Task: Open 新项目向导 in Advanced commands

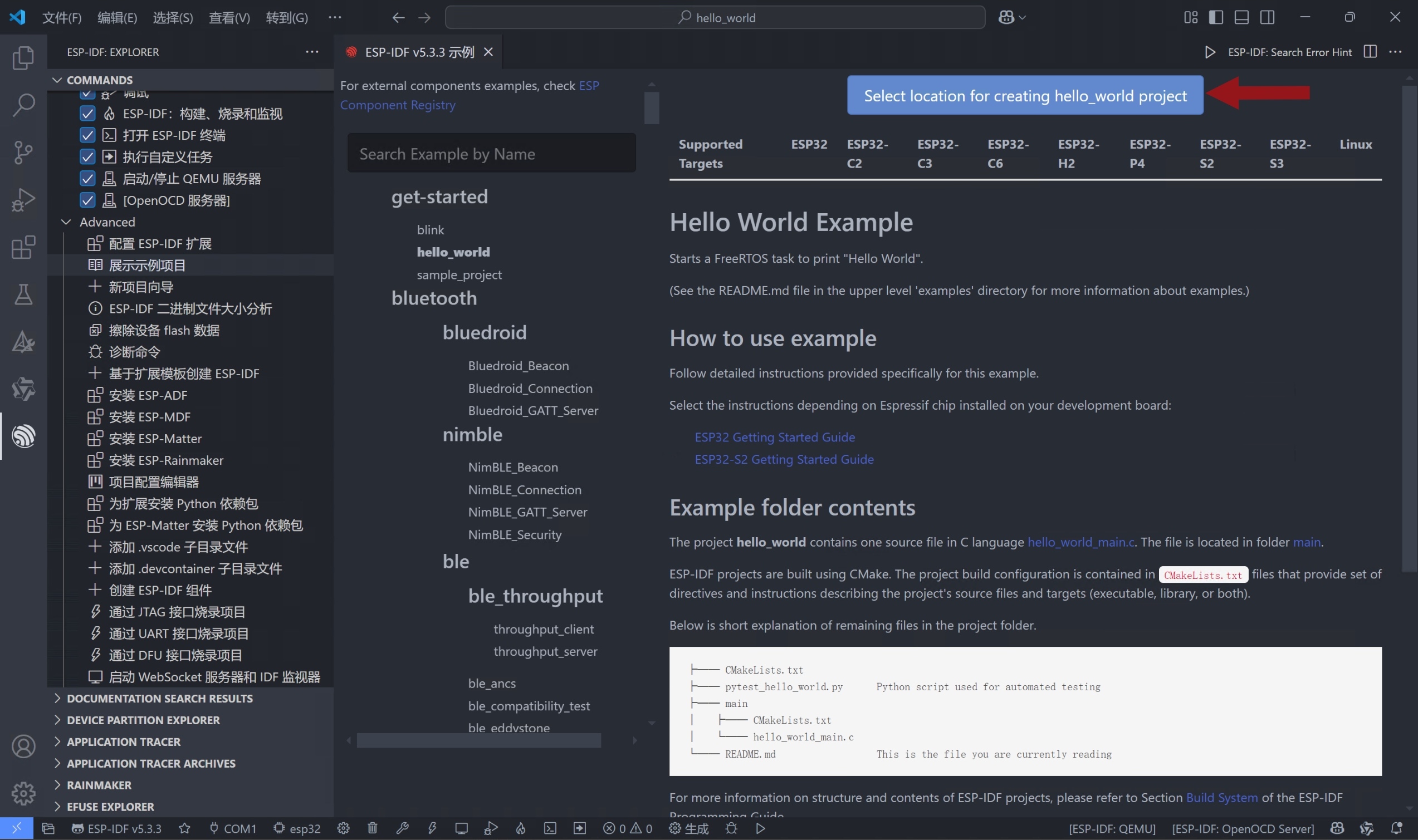Action: point(141,287)
